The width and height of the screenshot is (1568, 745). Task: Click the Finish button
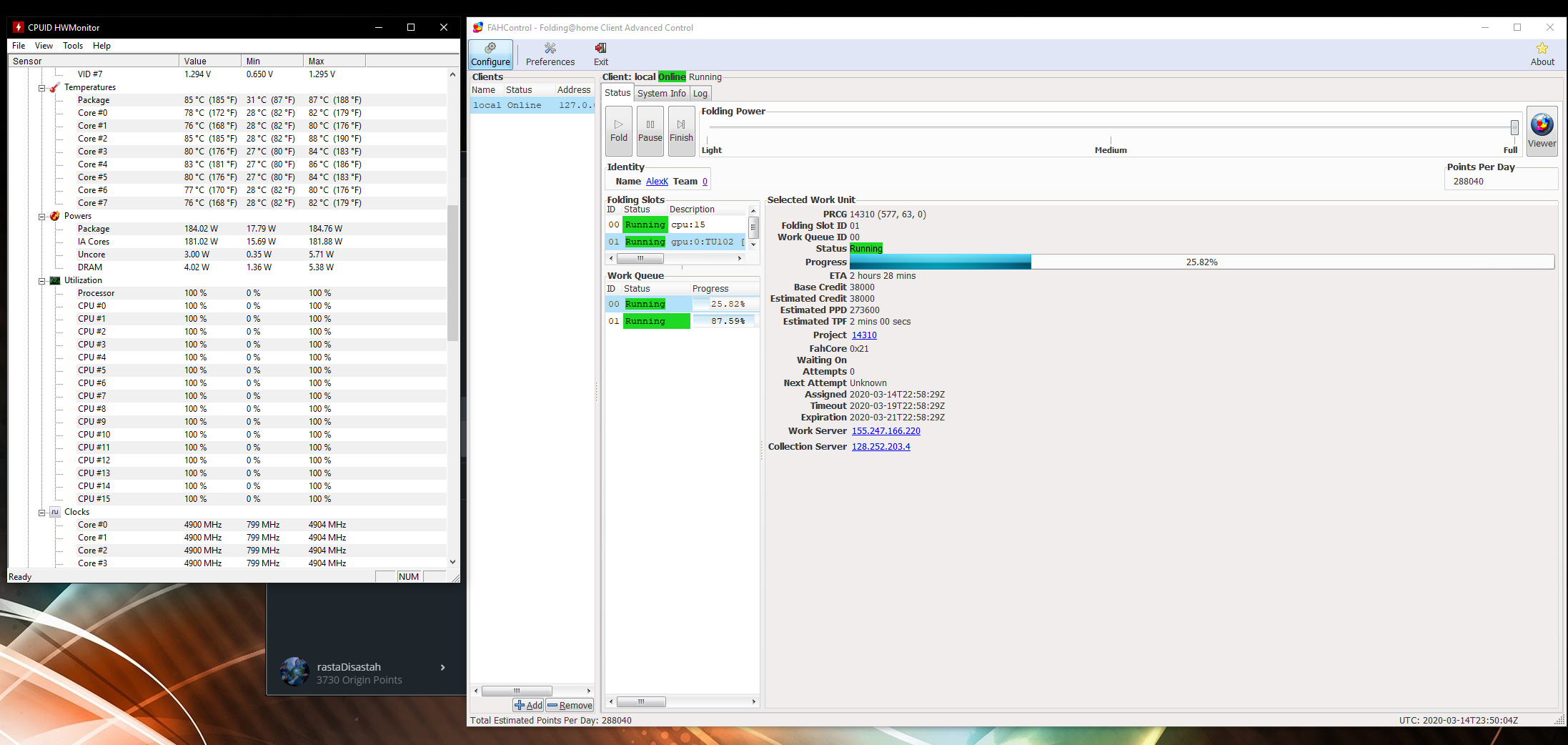pyautogui.click(x=681, y=131)
